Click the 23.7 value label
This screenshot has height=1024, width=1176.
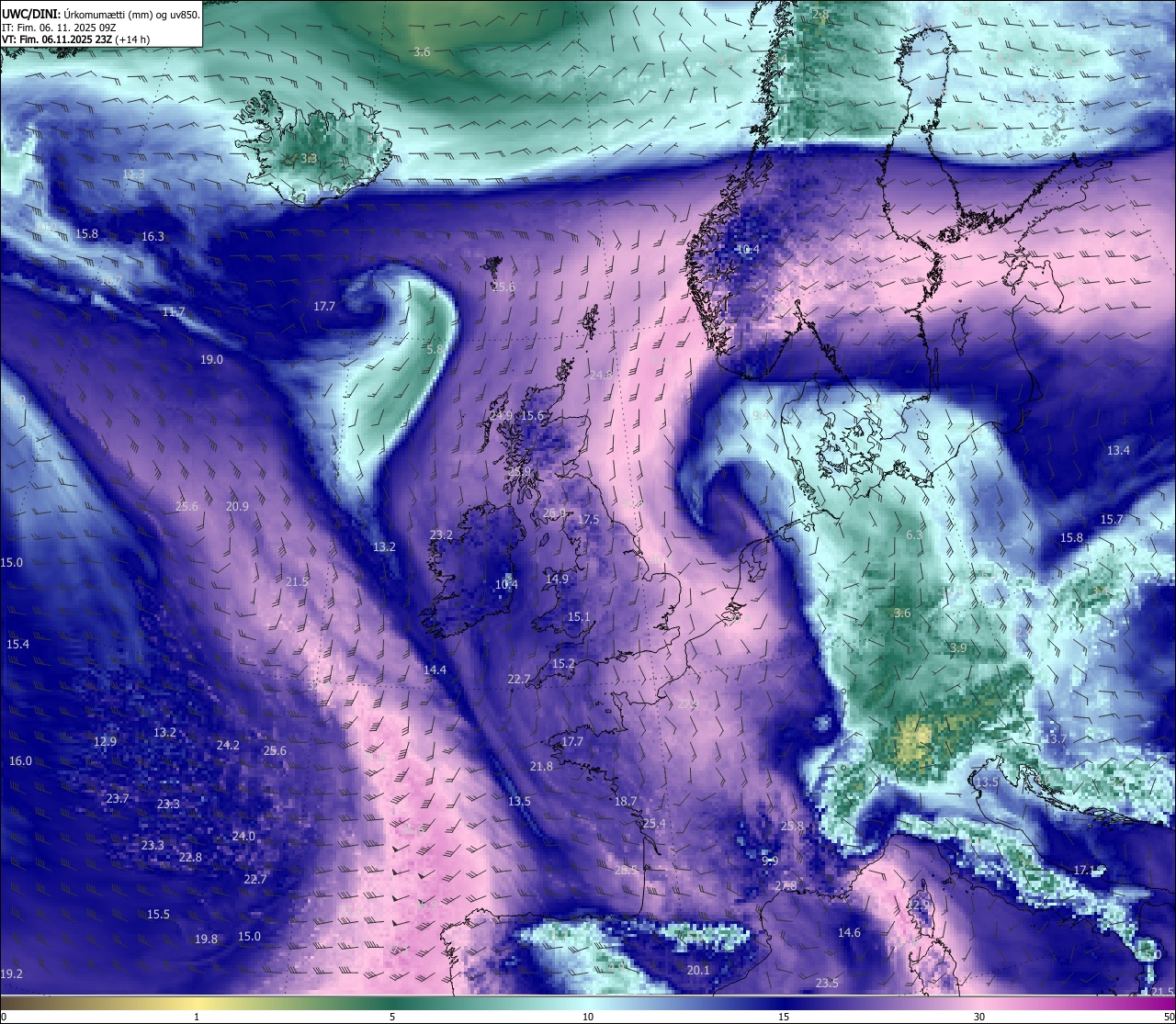click(117, 799)
